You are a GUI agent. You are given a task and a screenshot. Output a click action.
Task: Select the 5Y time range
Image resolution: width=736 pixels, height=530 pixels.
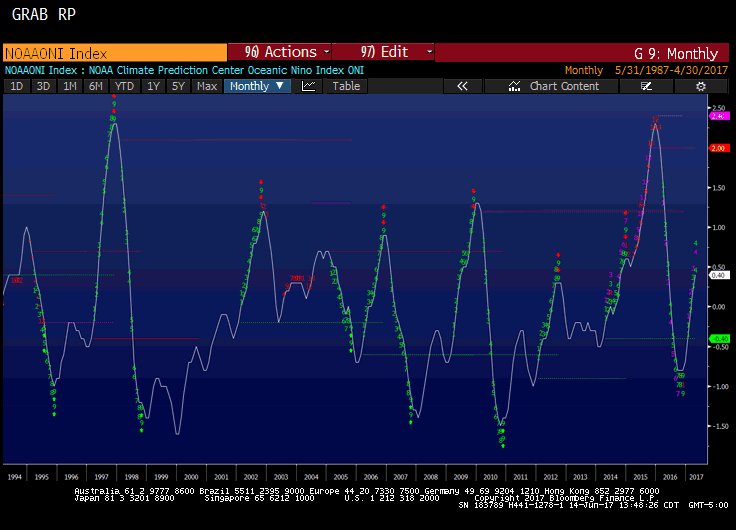pos(178,86)
